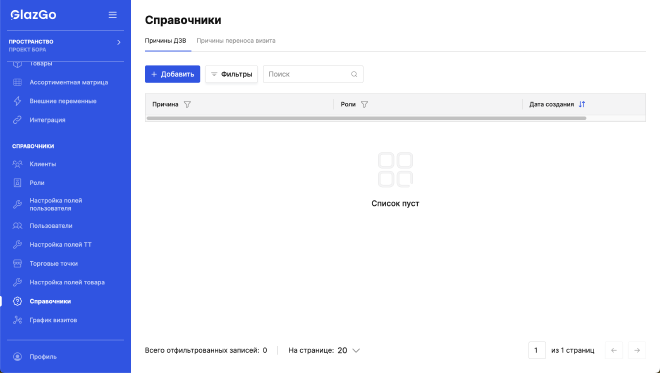660x373 pixels.
Task: Click the GlazGo logo
Action: pos(33,15)
